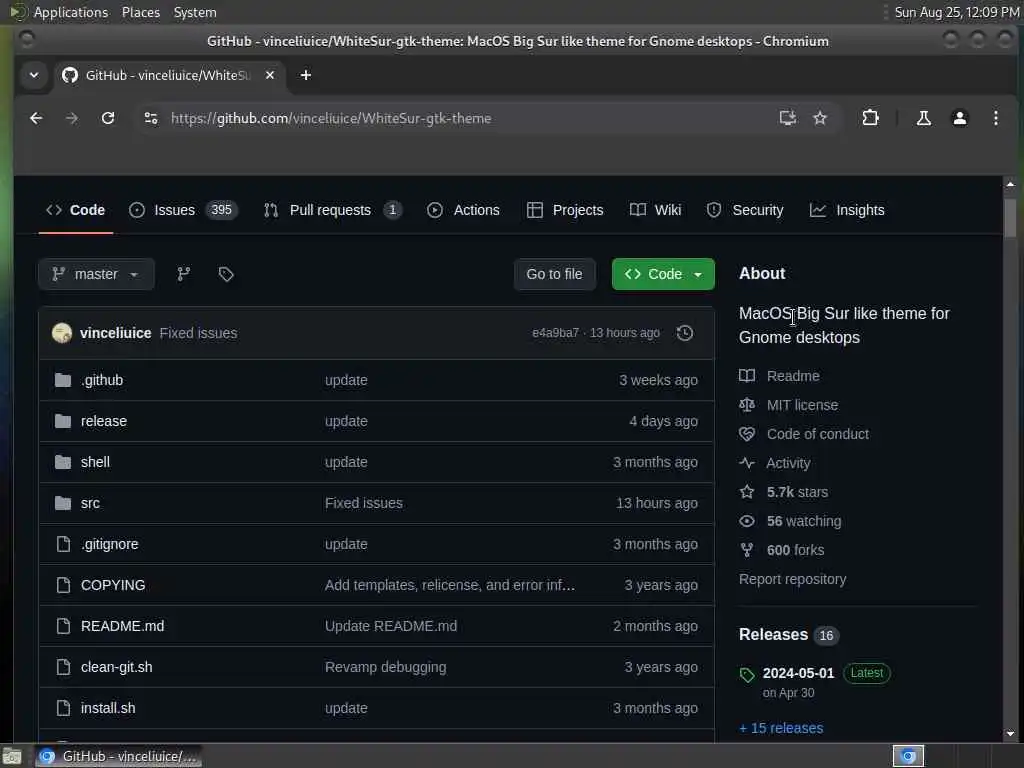Open the Chrome Labs flask icon

pos(923,118)
